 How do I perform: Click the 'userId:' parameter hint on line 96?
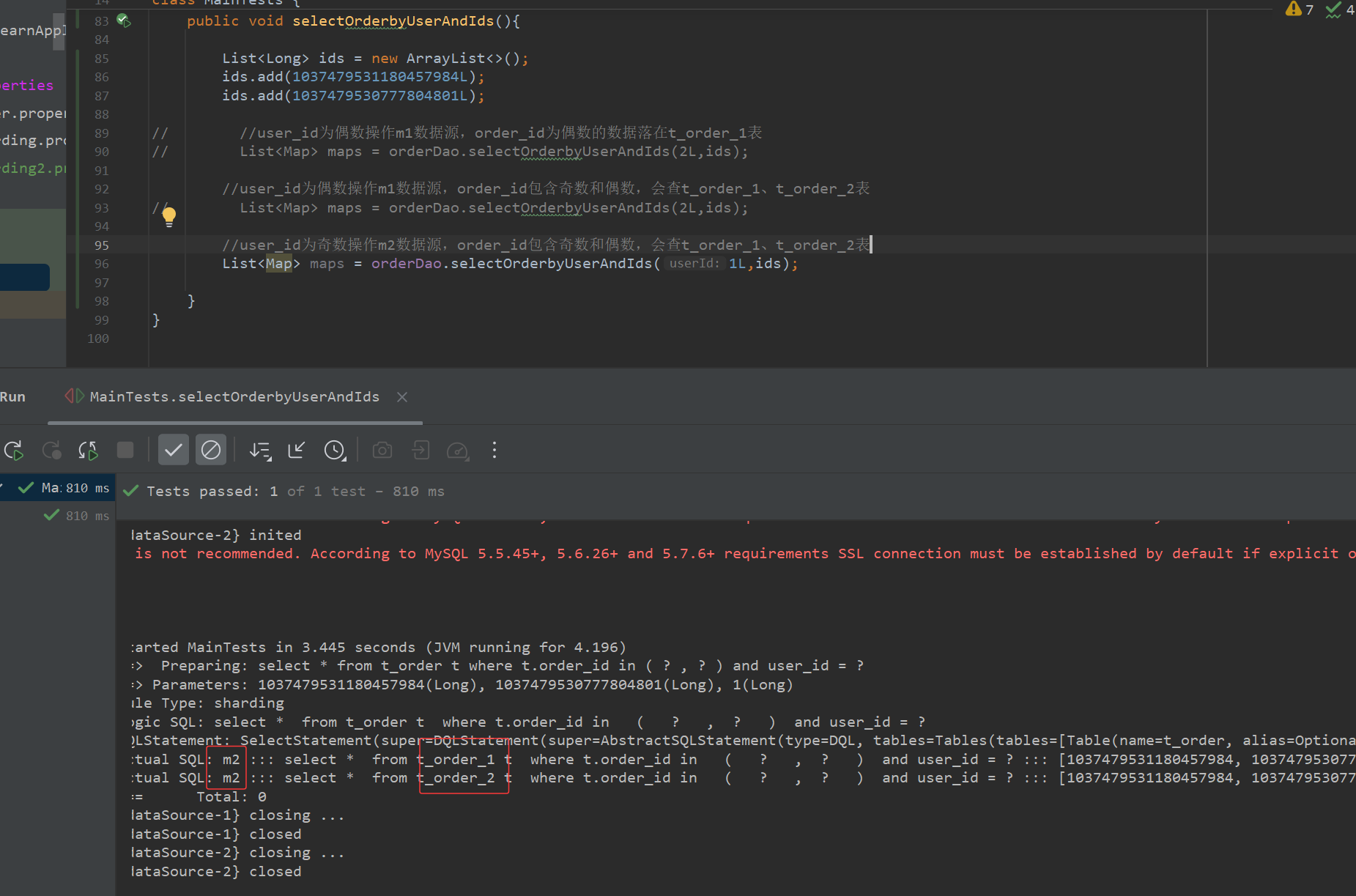pyautogui.click(x=694, y=264)
